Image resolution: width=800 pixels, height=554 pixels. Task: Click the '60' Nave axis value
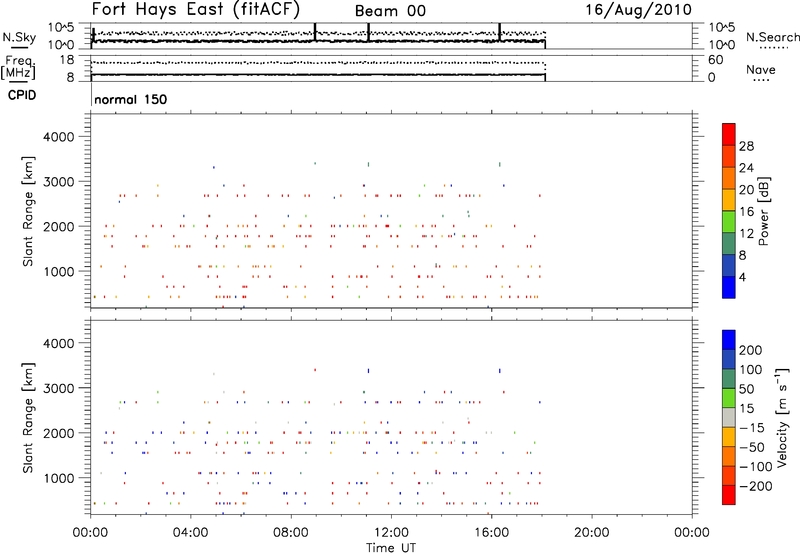[715, 60]
